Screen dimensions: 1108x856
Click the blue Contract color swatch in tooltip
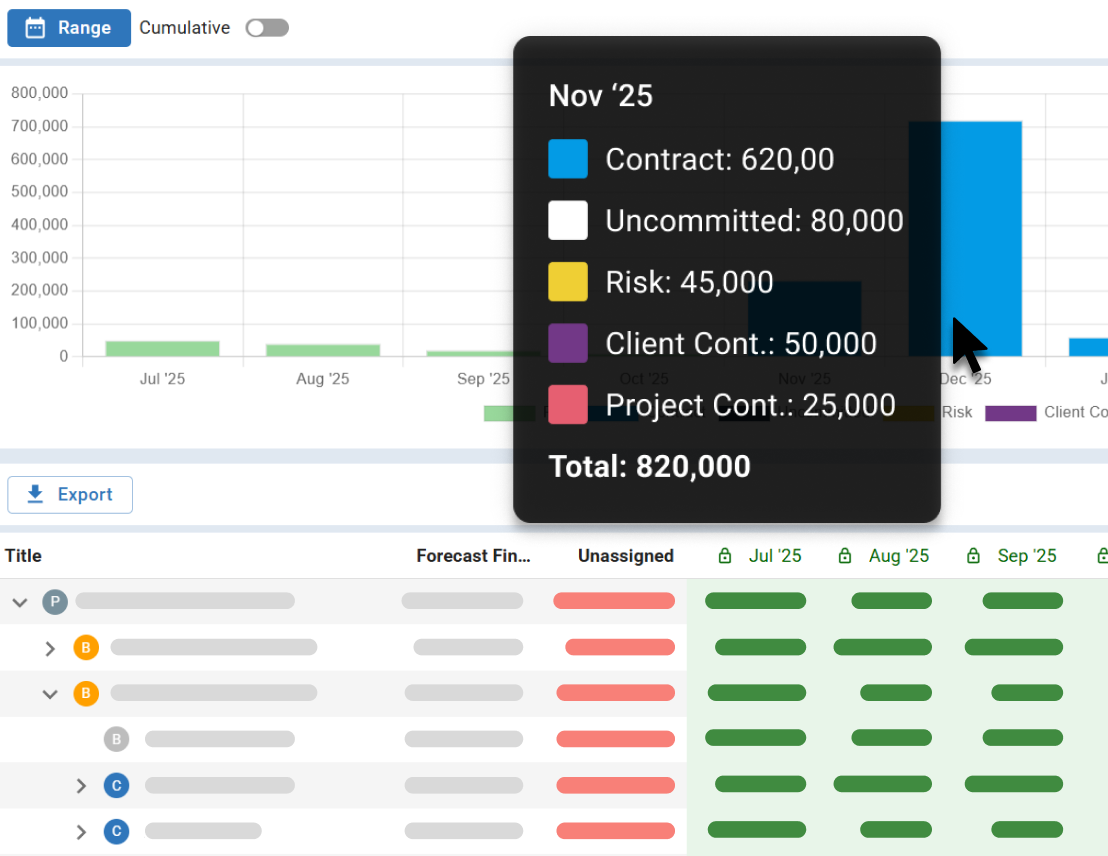(x=567, y=158)
